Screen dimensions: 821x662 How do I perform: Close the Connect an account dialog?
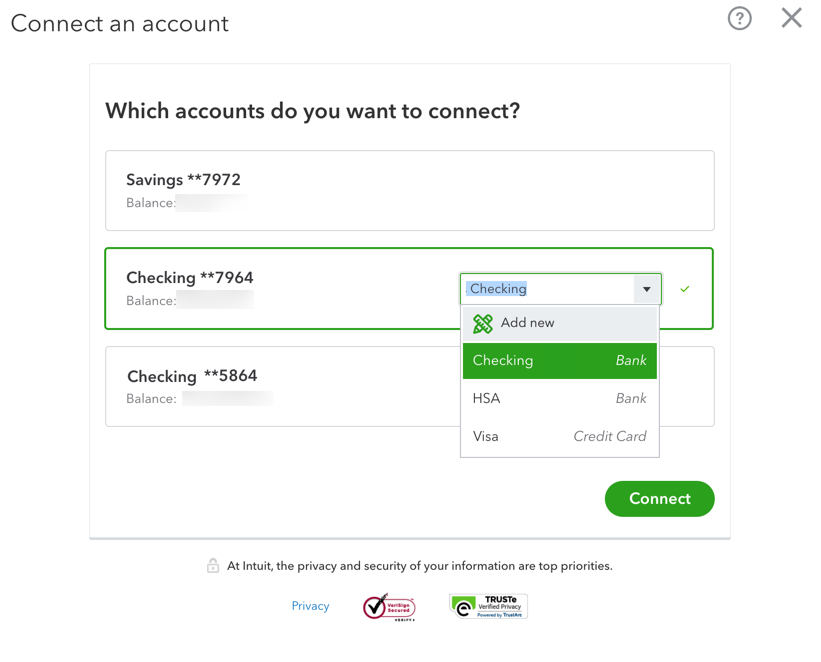coord(792,18)
